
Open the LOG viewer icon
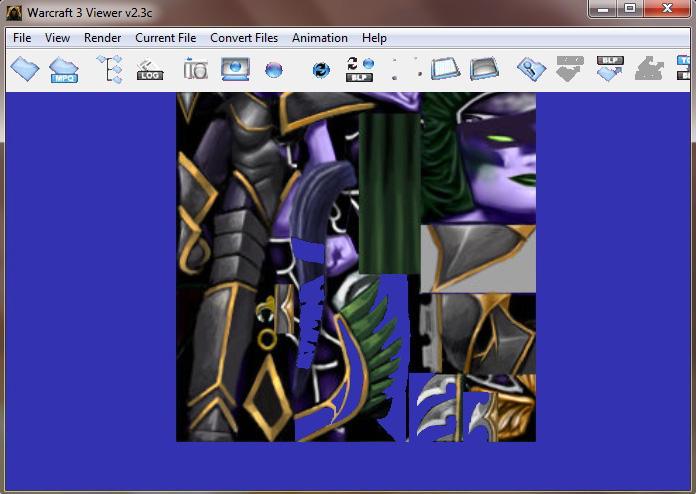[x=150, y=70]
